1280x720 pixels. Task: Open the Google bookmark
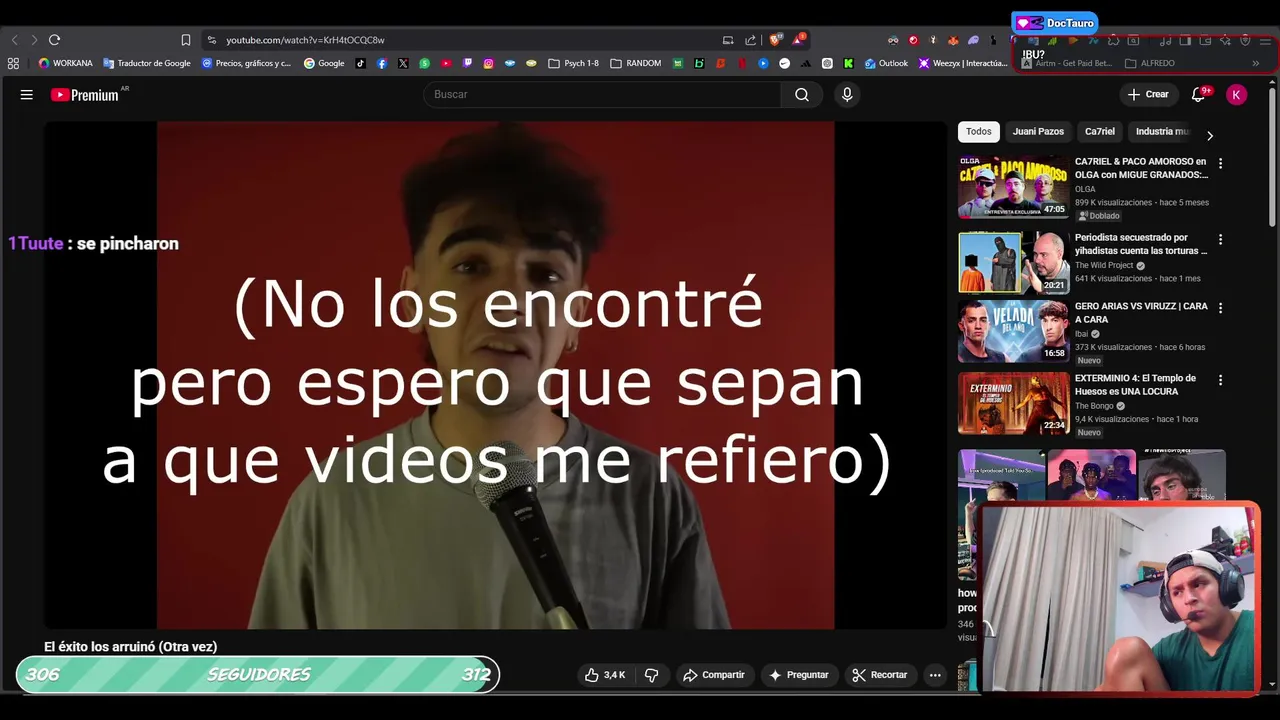[324, 63]
